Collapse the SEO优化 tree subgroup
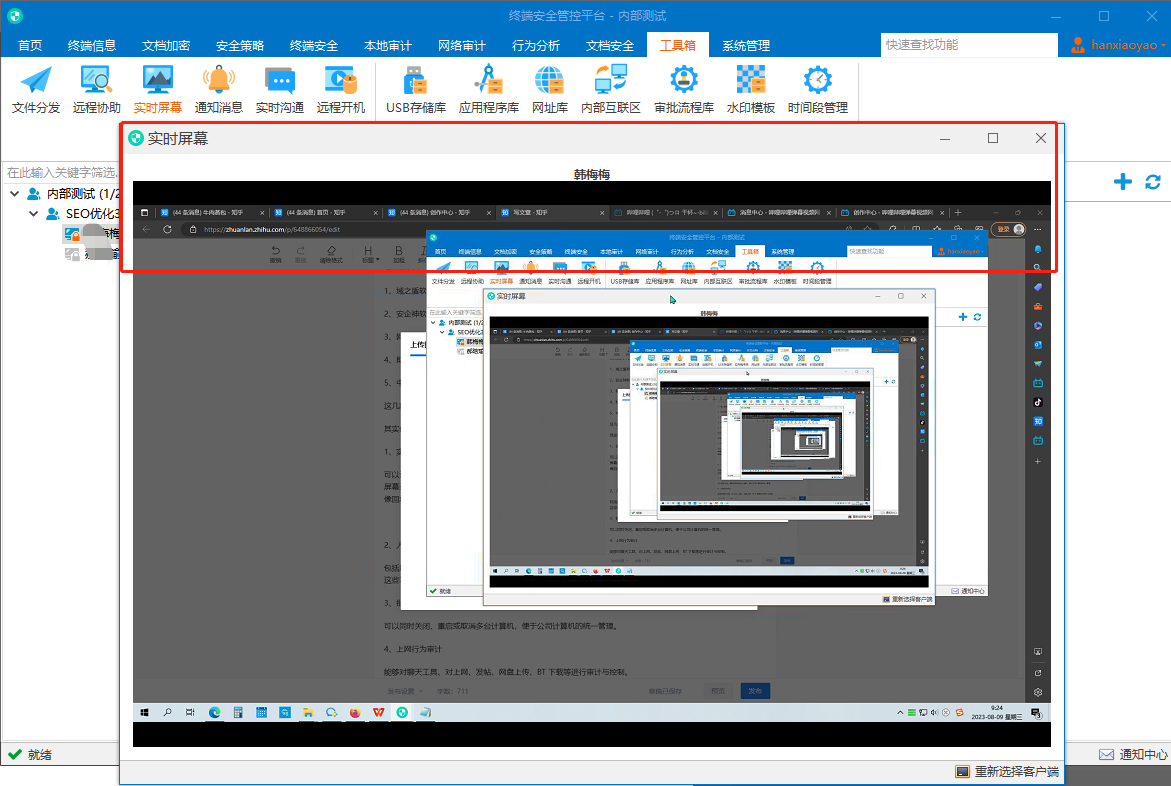1171x786 pixels. tap(34, 214)
